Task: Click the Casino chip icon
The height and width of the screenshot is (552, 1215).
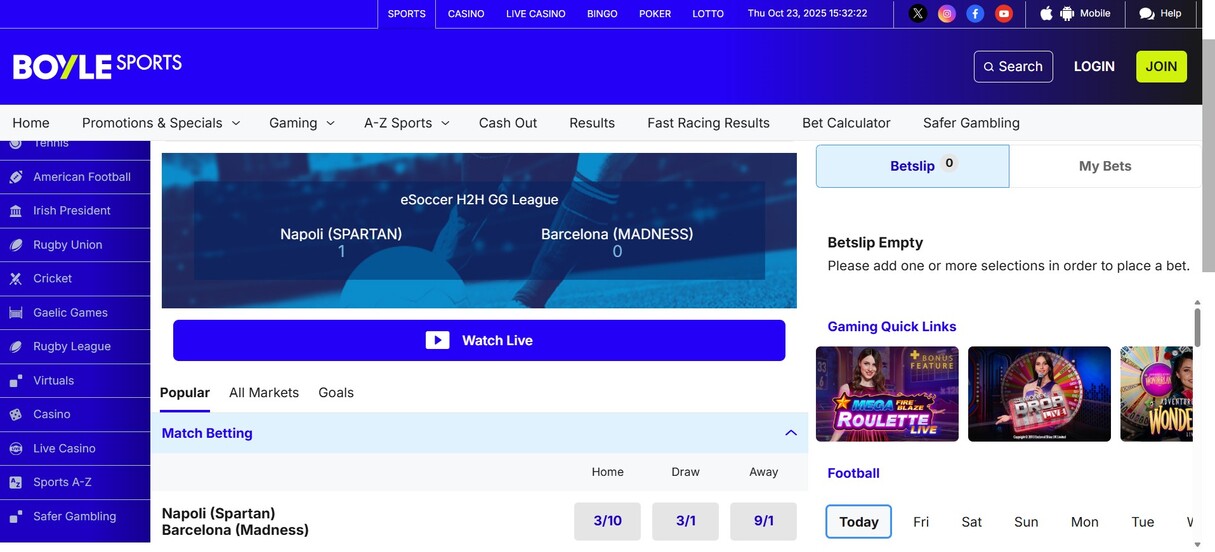Action: click(x=15, y=415)
